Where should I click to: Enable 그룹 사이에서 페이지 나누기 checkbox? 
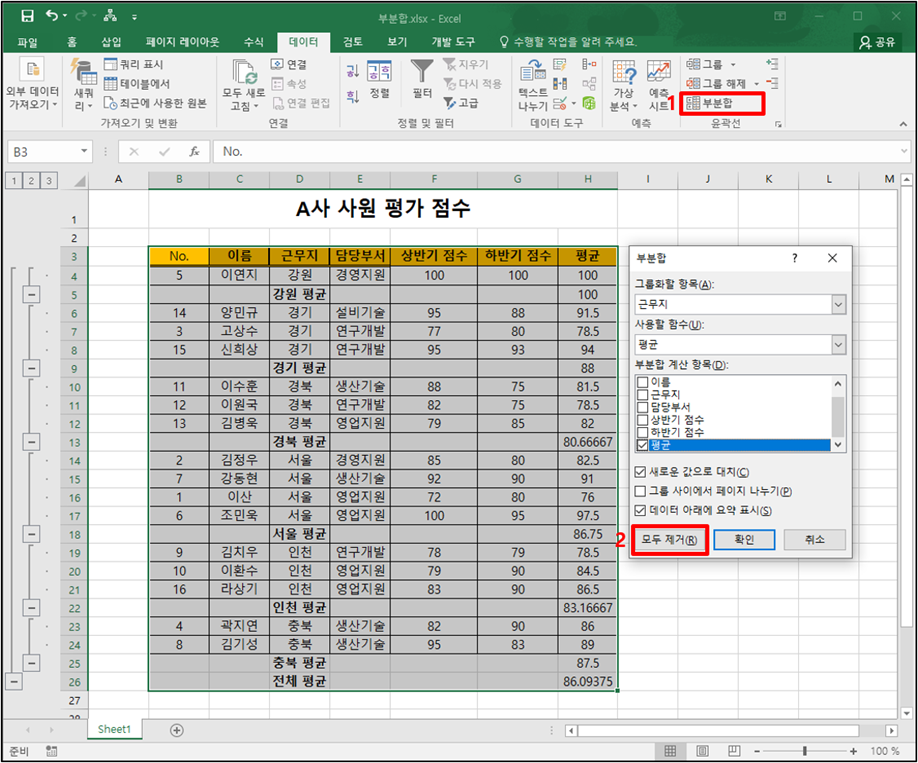click(x=640, y=491)
